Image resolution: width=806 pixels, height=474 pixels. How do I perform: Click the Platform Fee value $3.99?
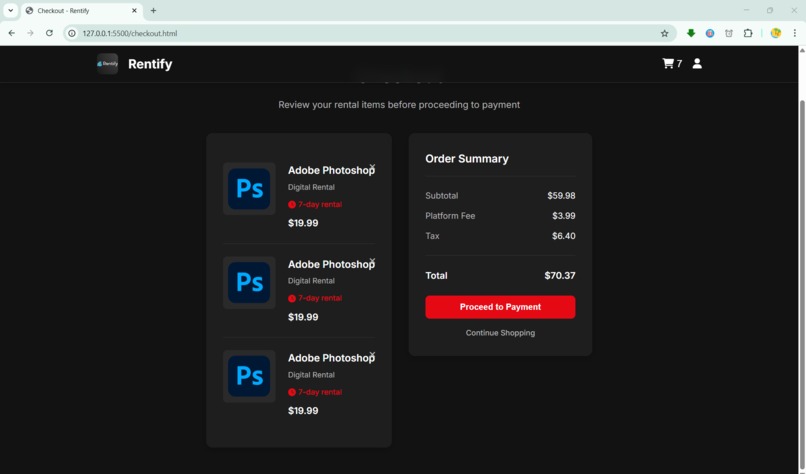(564, 216)
